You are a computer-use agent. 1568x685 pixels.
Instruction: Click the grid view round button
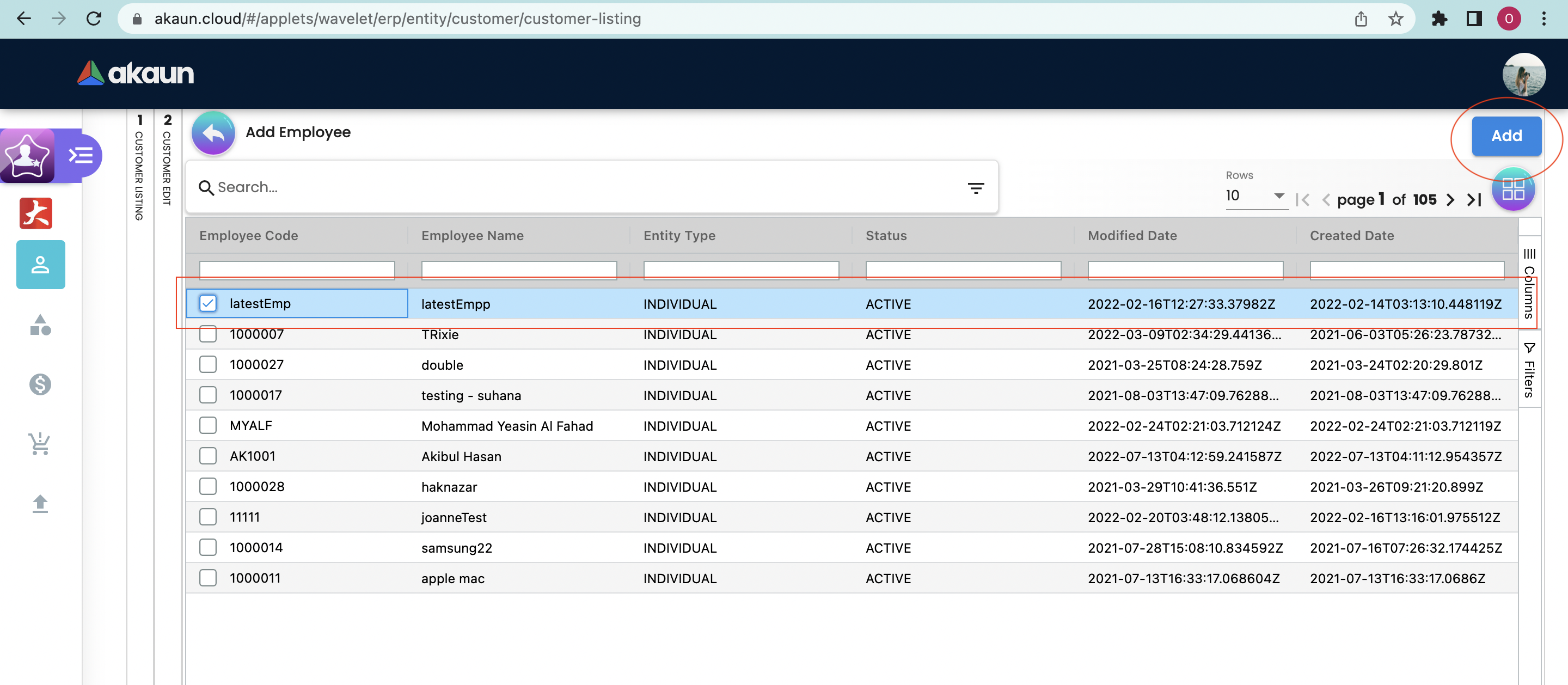tap(1512, 189)
